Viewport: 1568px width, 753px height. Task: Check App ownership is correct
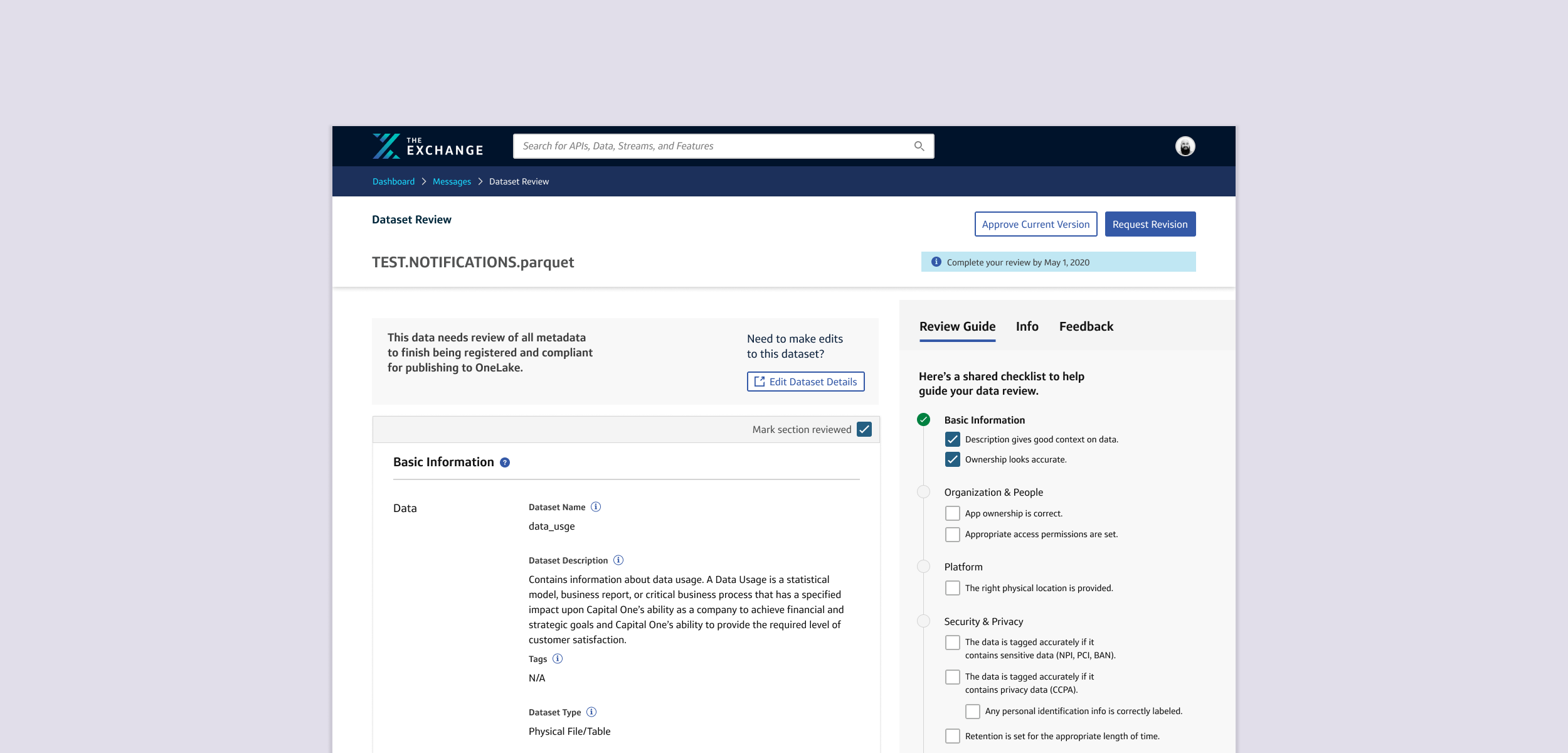(952, 513)
